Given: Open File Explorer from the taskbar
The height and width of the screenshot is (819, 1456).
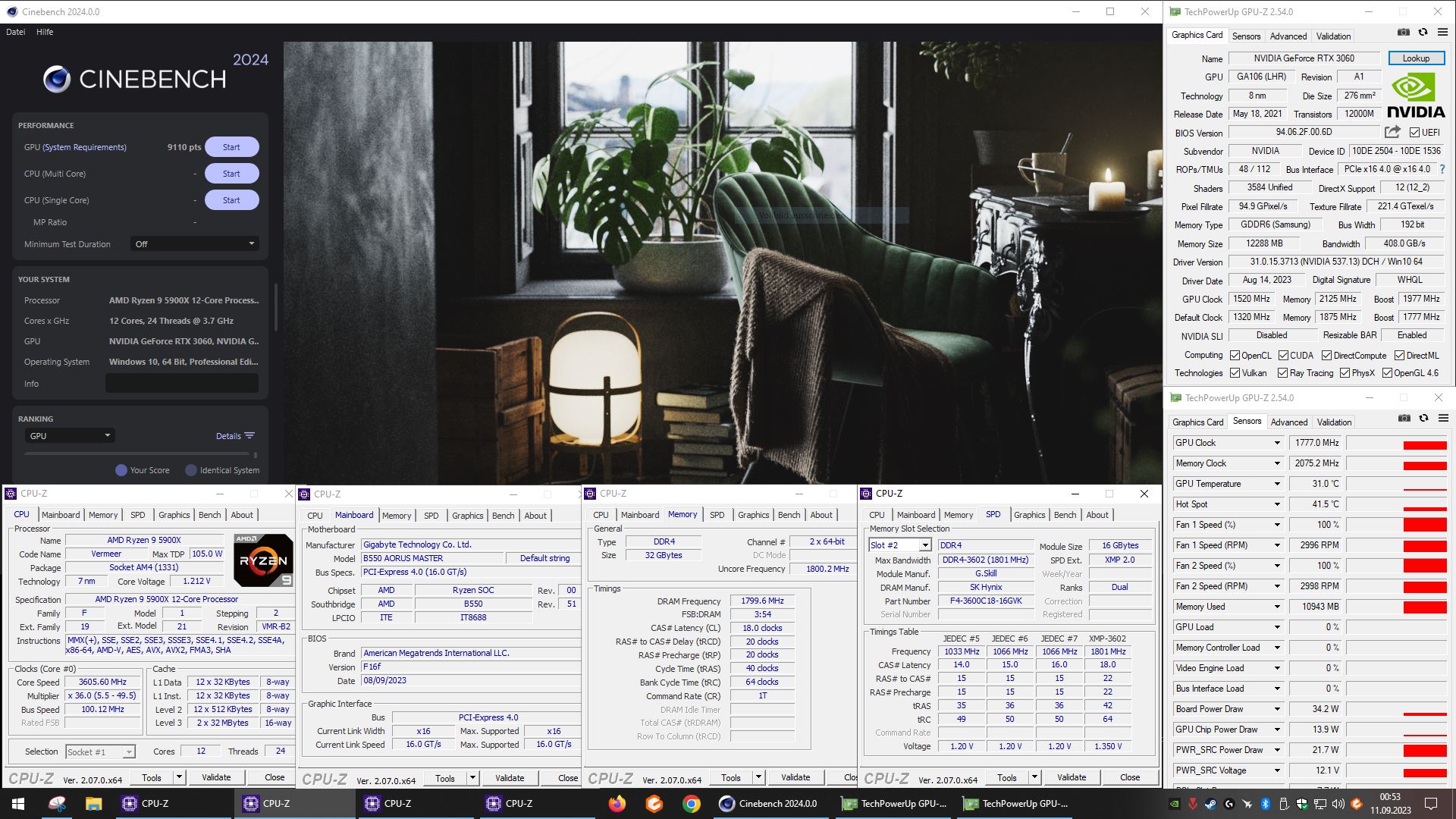Looking at the screenshot, I should (x=93, y=804).
